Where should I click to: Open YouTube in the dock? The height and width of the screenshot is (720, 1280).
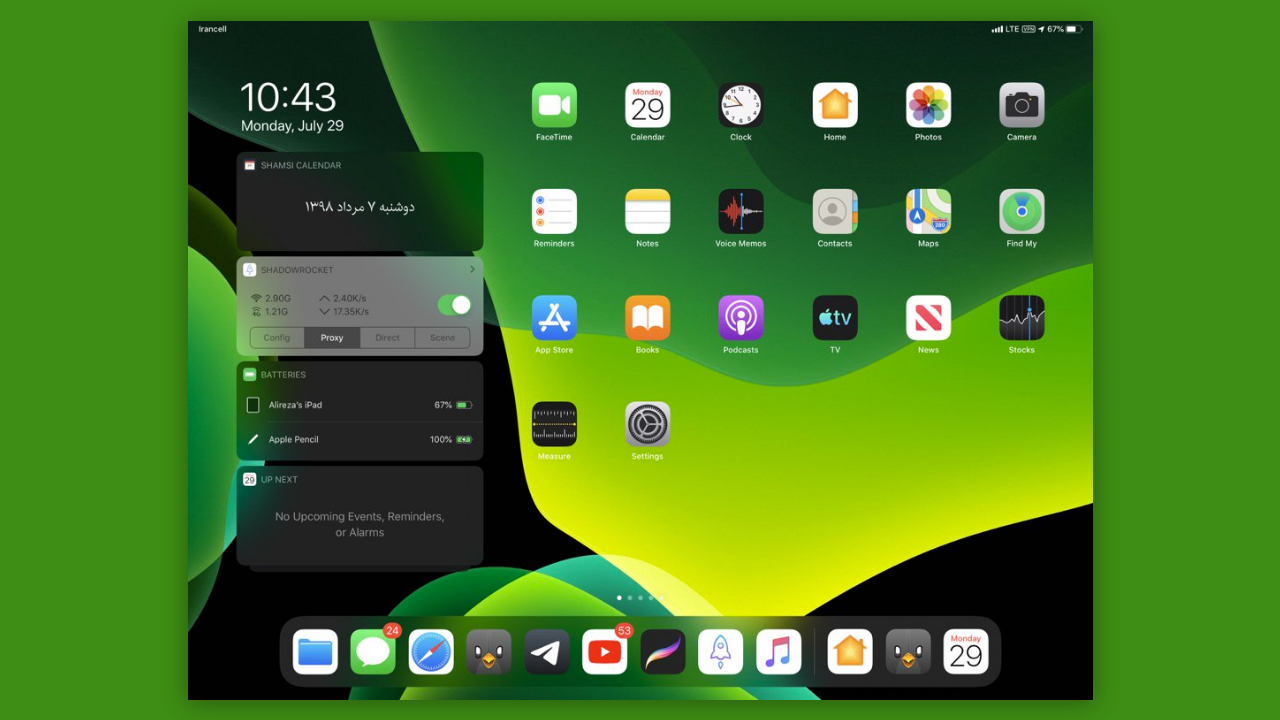click(x=605, y=652)
